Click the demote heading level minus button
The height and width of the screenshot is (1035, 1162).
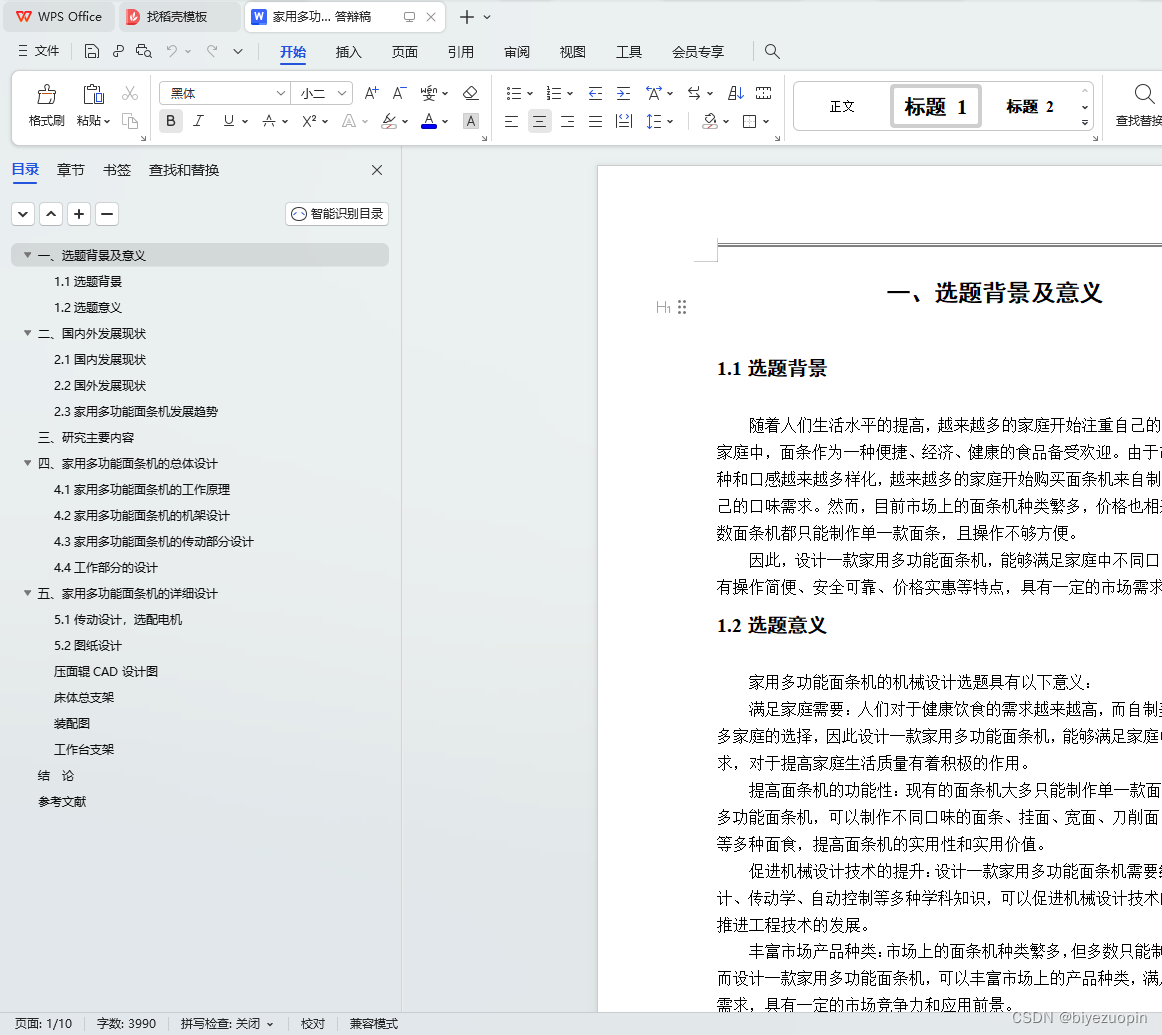(x=107, y=214)
